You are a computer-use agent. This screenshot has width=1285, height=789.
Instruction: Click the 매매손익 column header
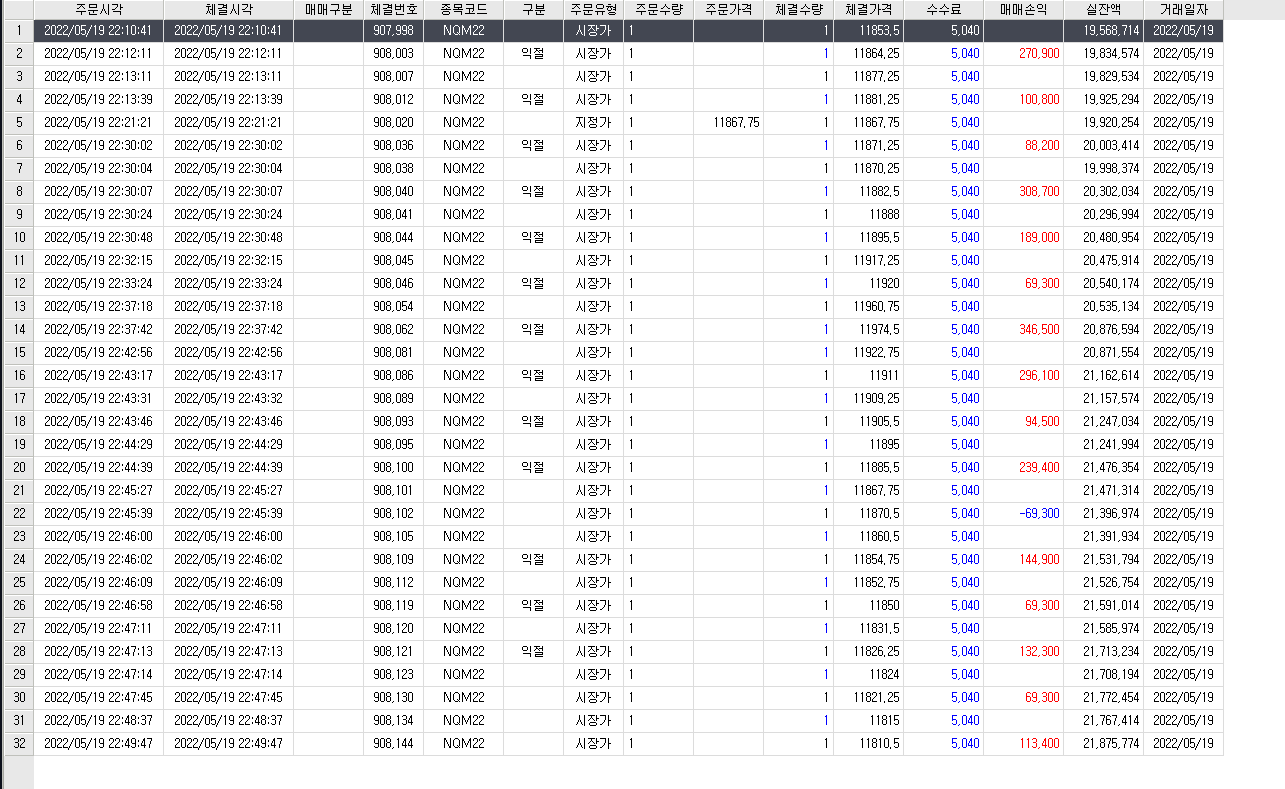(x=1023, y=9)
